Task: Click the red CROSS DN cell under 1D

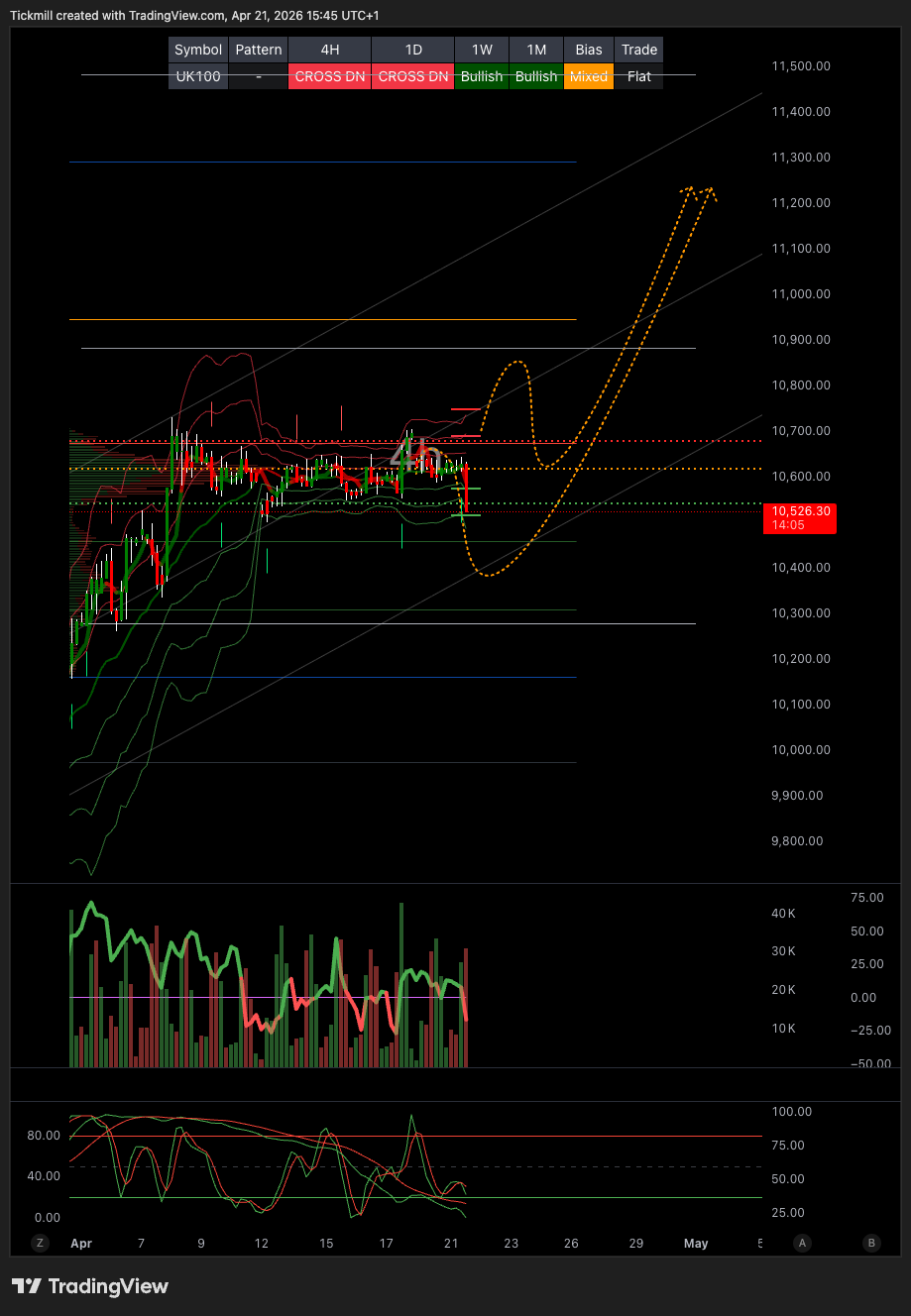Action: [412, 76]
